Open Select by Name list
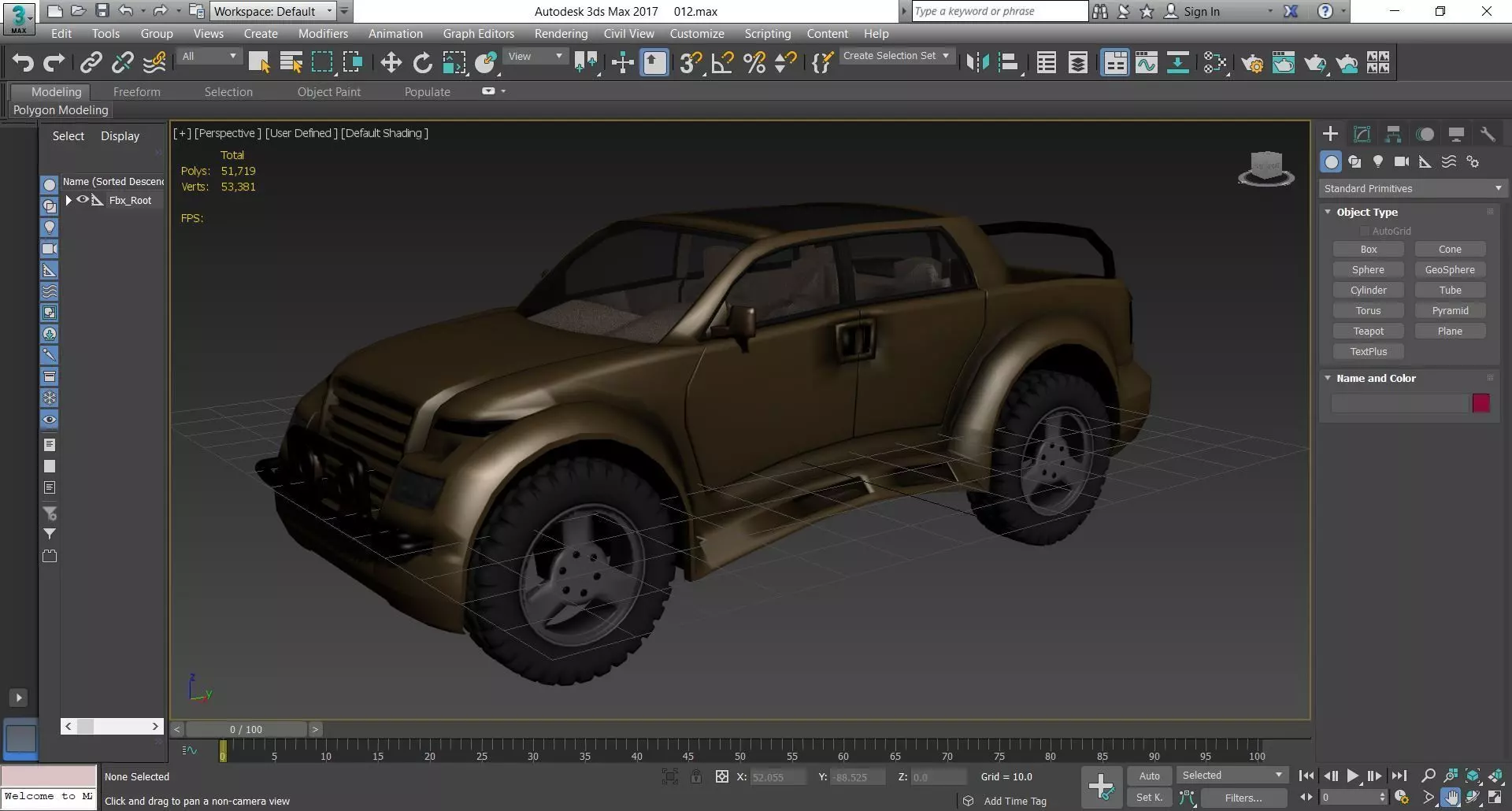Screen dimensions: 1512x811 pyautogui.click(x=291, y=63)
